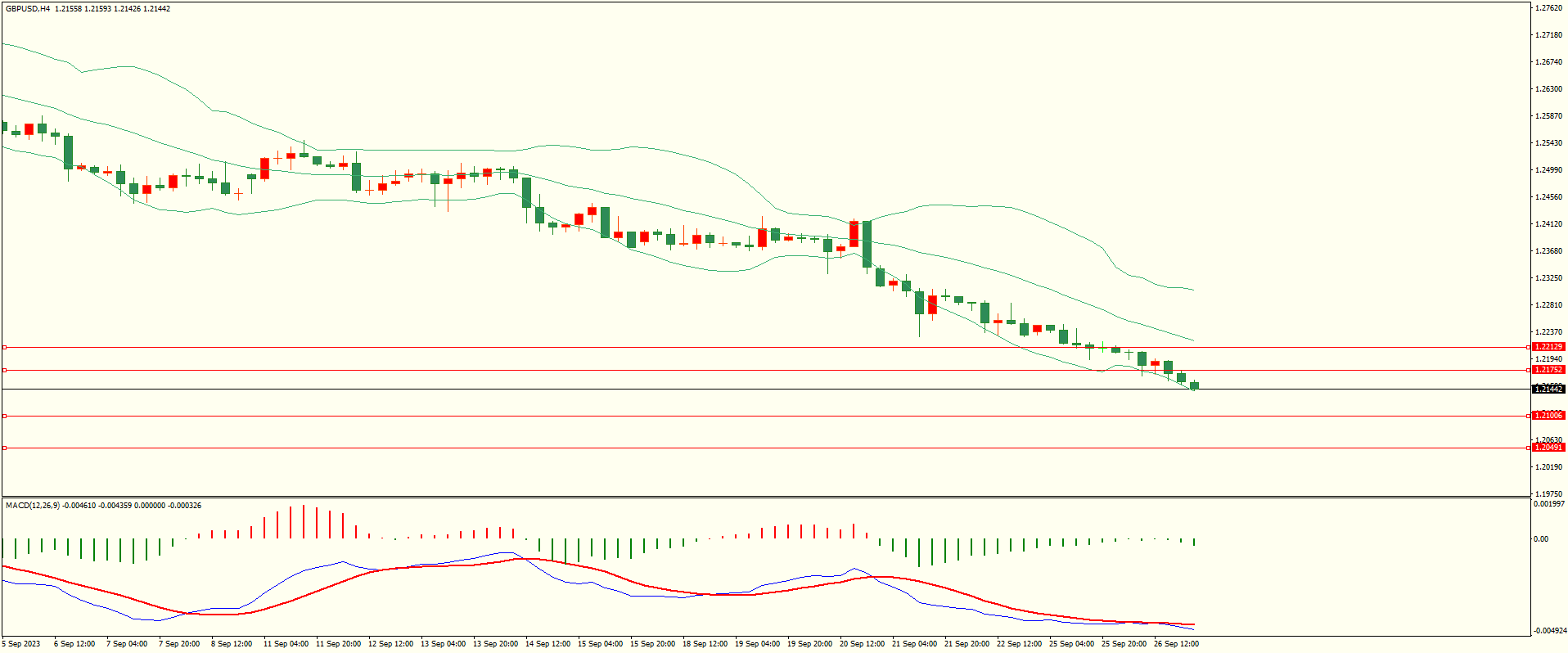1568x653 pixels.
Task: Click the latest rightmost candlestick
Action: (1195, 385)
